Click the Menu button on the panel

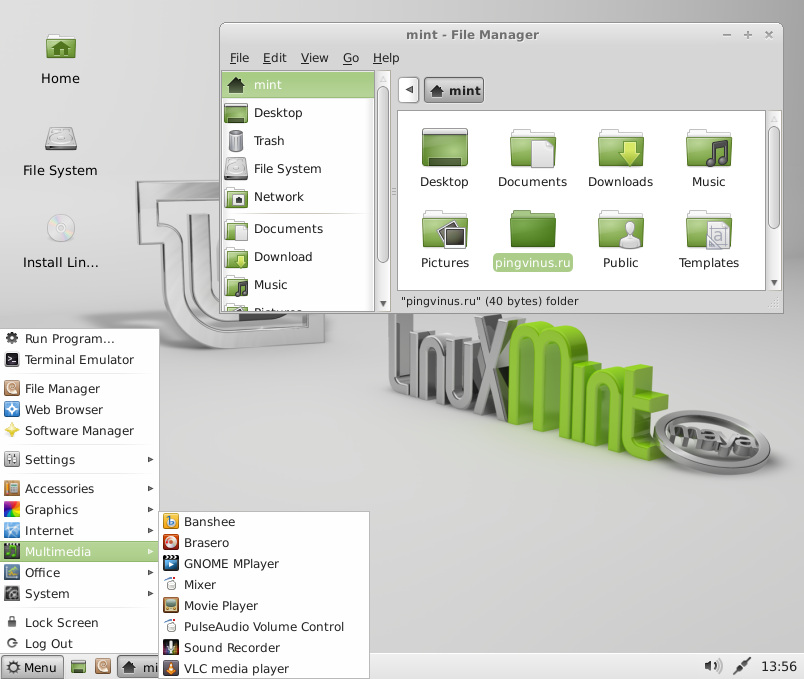(32, 667)
